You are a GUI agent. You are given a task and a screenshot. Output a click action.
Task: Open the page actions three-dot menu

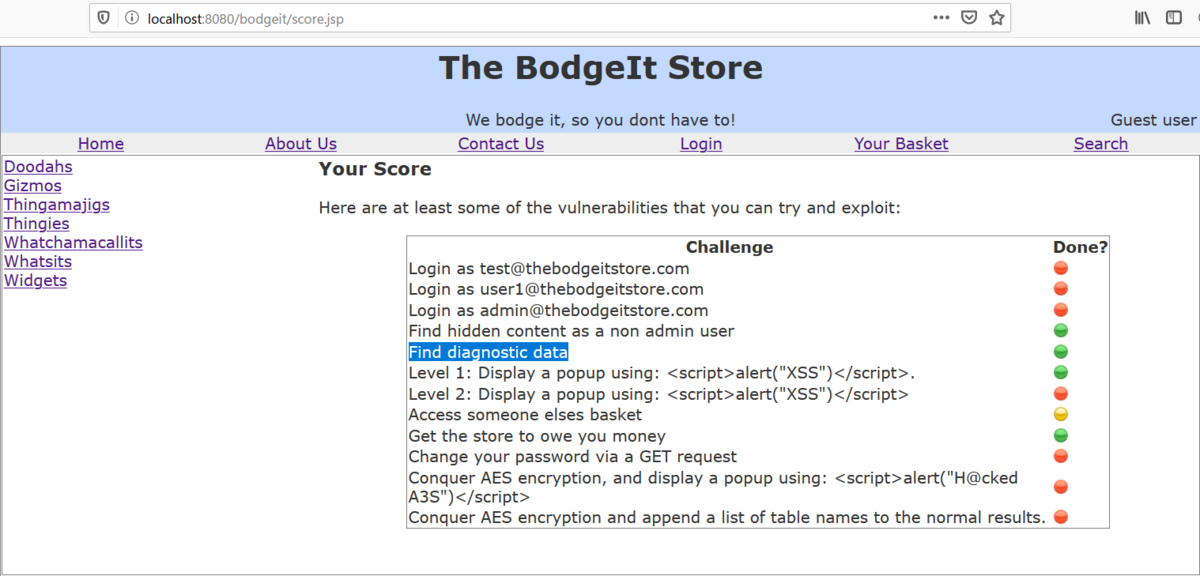(x=942, y=18)
